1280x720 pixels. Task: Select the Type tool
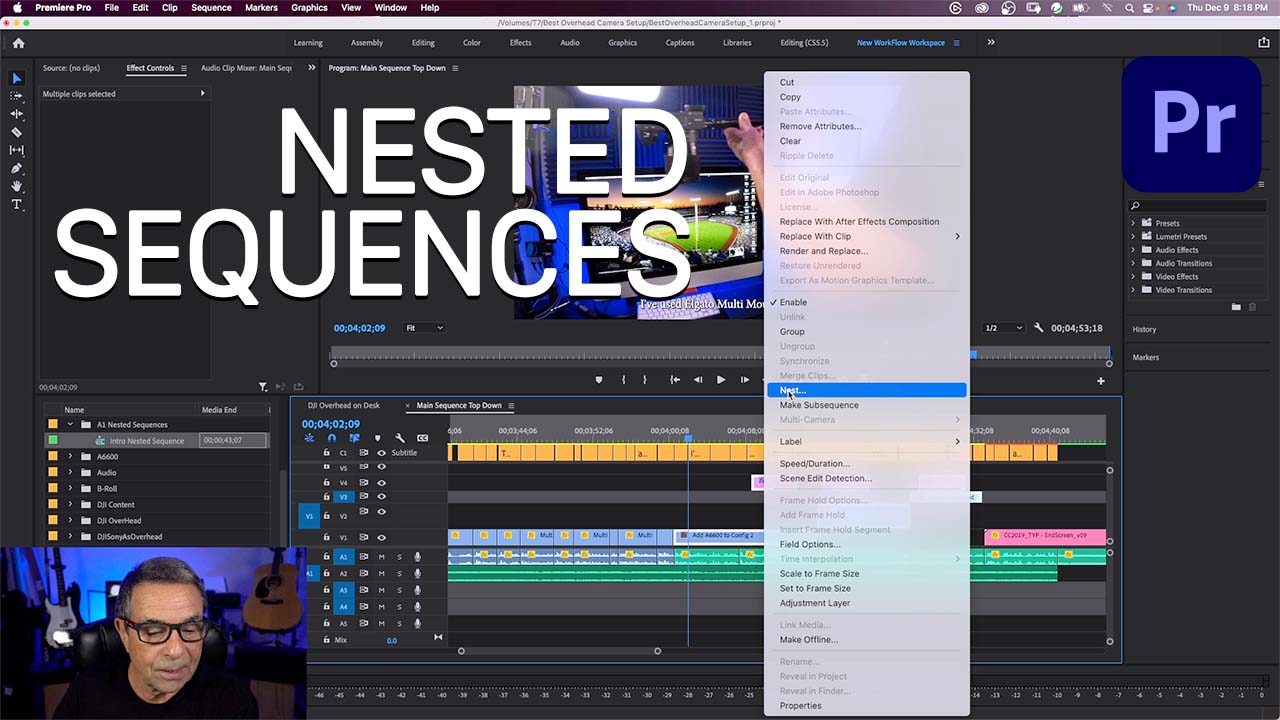pos(16,204)
